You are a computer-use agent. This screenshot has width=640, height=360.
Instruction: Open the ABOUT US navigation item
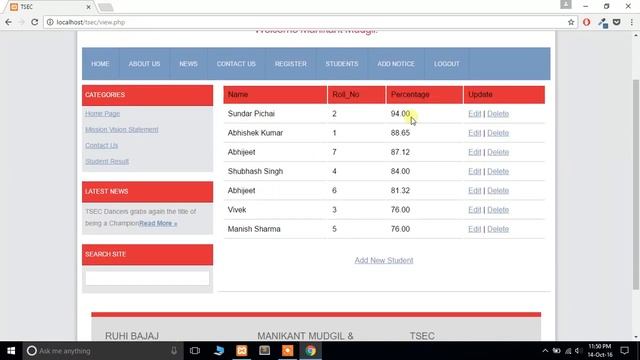pos(144,64)
